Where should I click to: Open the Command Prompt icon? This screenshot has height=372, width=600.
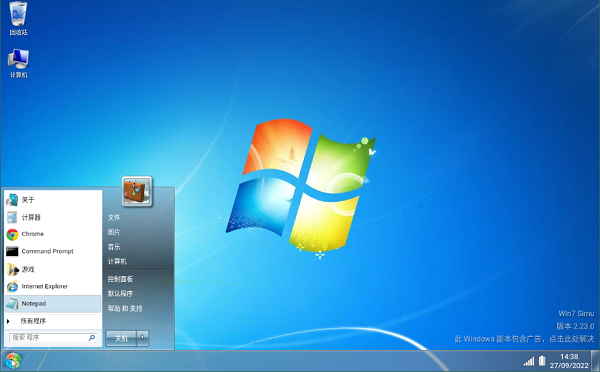(12, 251)
